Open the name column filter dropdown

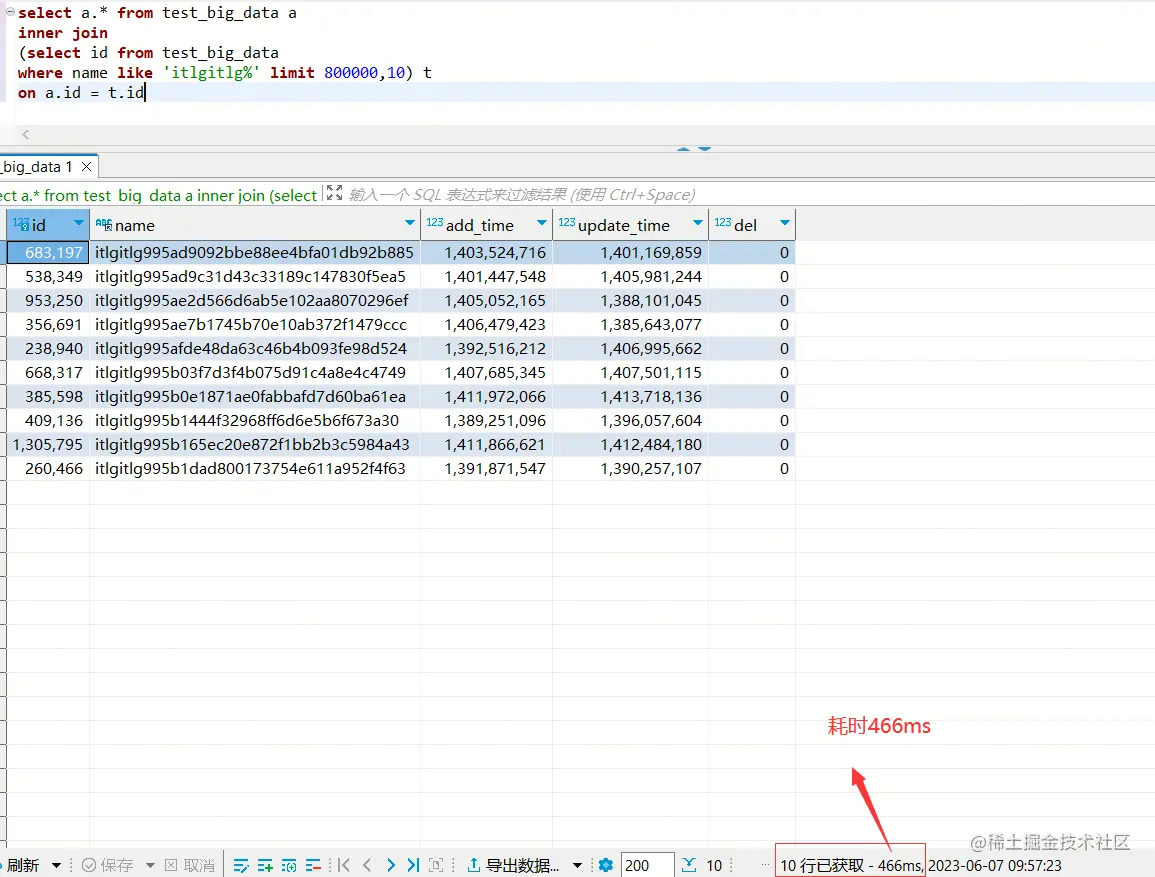(410, 223)
